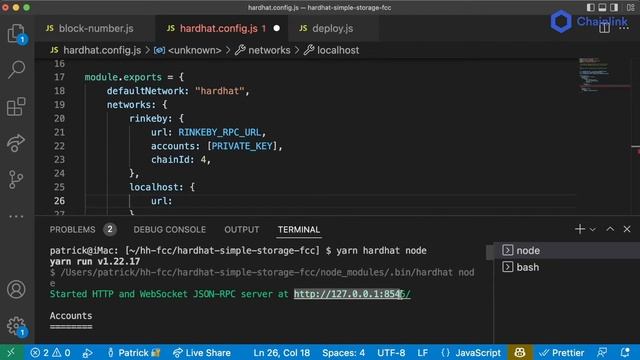Customize layout icon in title bar
Screen dimensions: 640x360
pos(631,7)
